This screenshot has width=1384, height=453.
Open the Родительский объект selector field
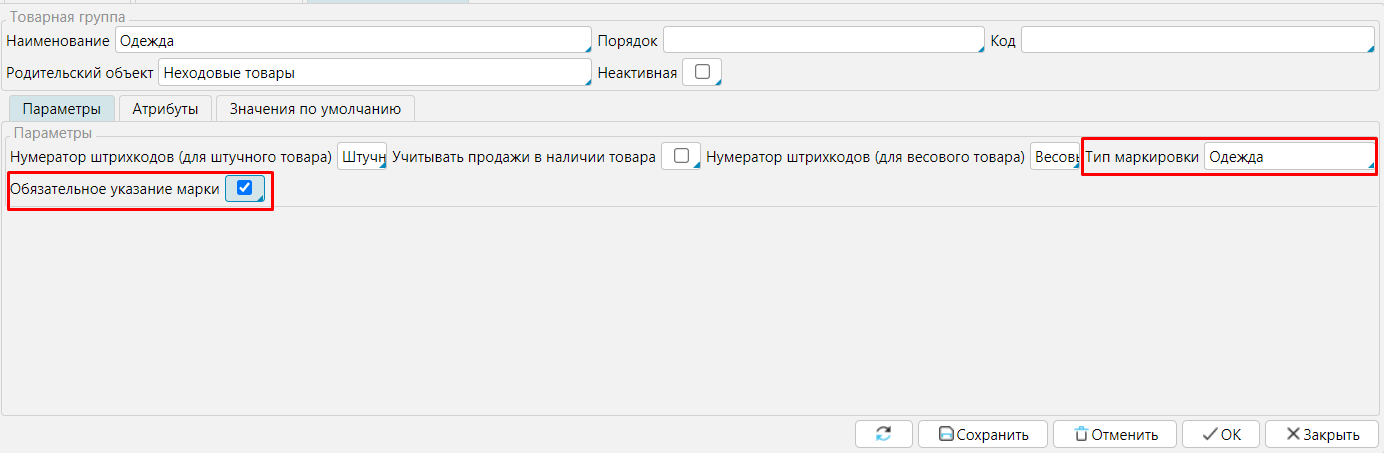[x=374, y=73]
